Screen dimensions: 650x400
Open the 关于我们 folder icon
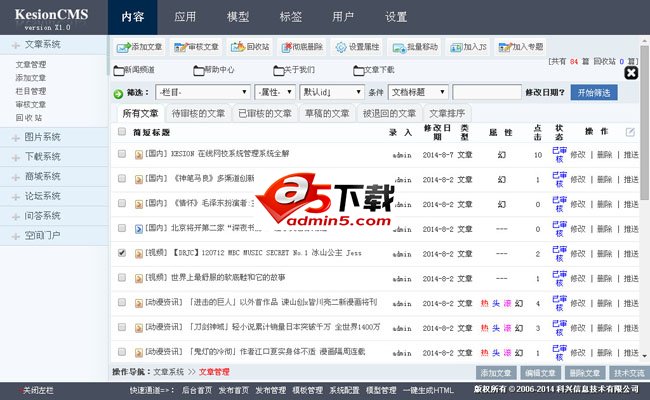[x=279, y=71]
